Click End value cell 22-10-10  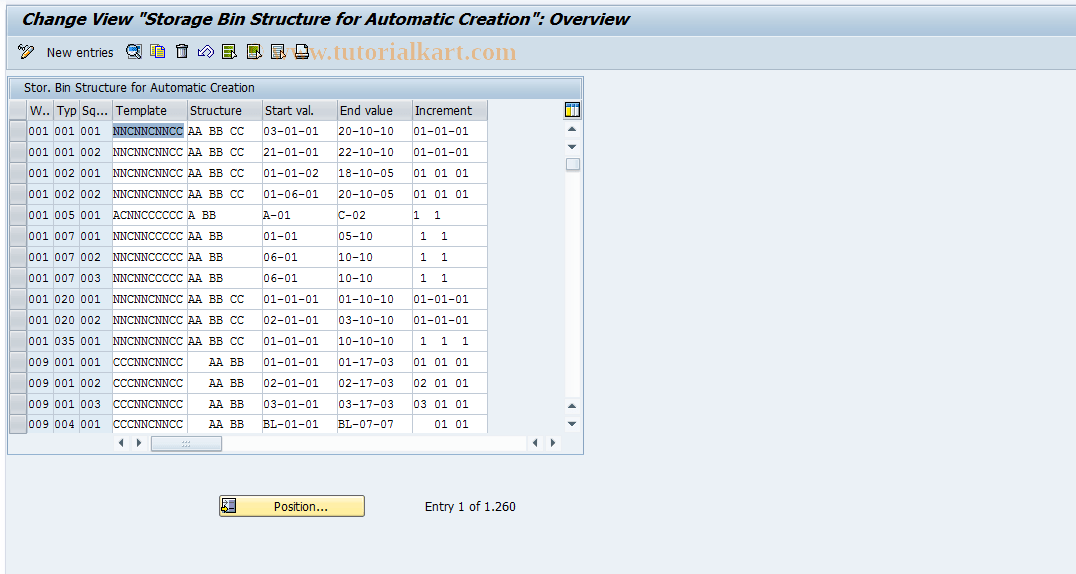[x=375, y=152]
